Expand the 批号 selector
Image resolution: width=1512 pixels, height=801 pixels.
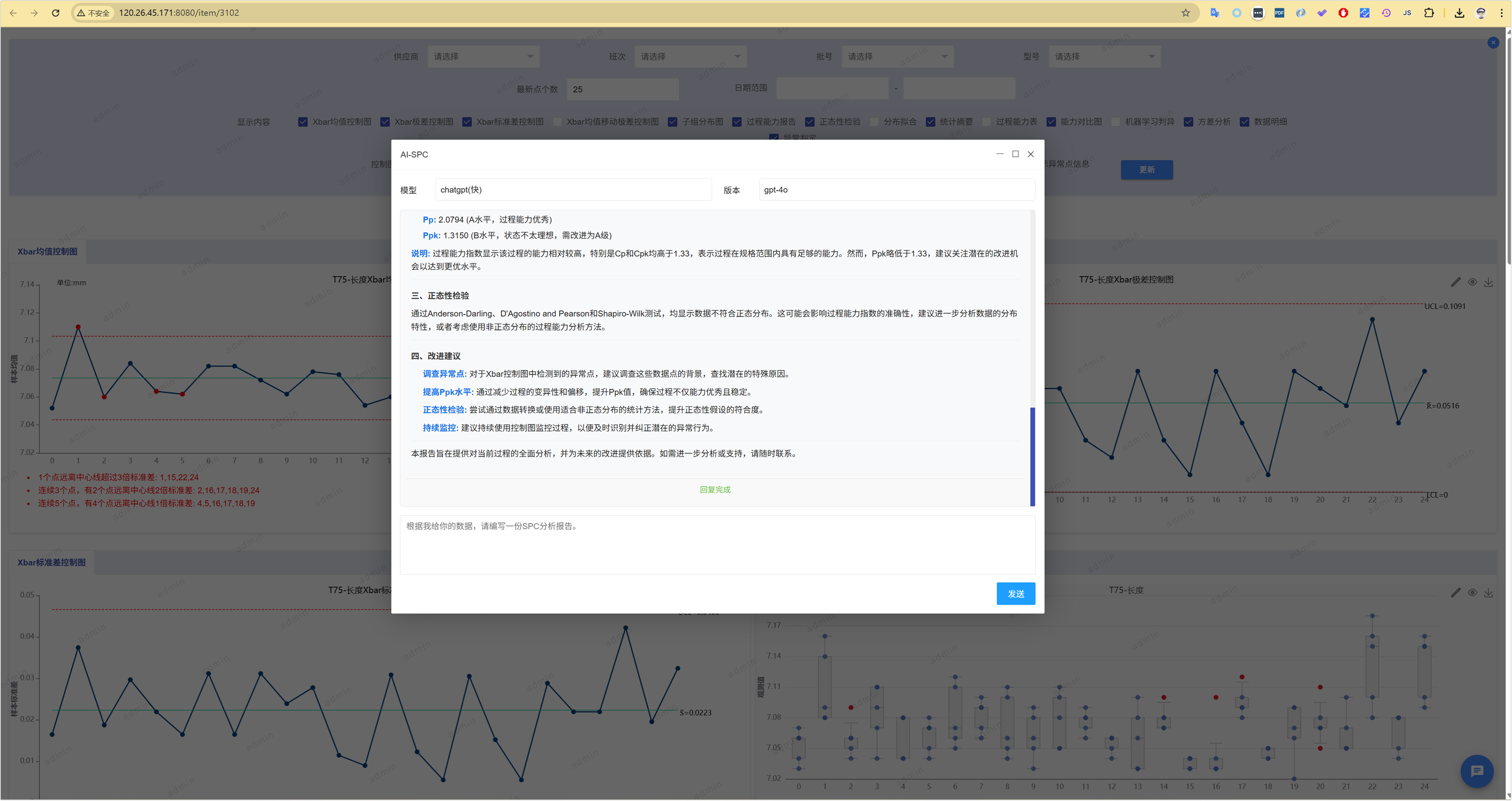click(x=897, y=57)
